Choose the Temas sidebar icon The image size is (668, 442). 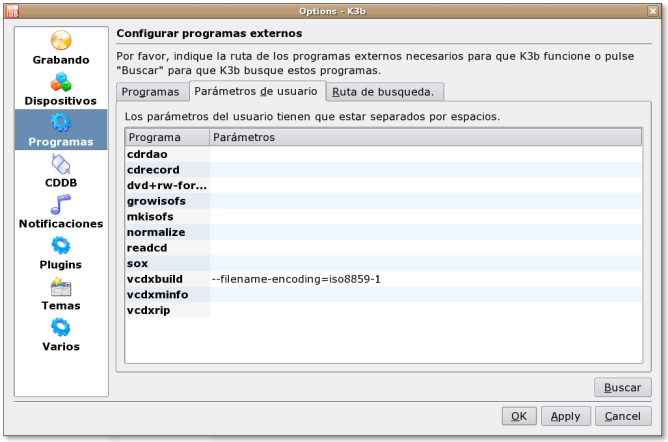[x=61, y=287]
